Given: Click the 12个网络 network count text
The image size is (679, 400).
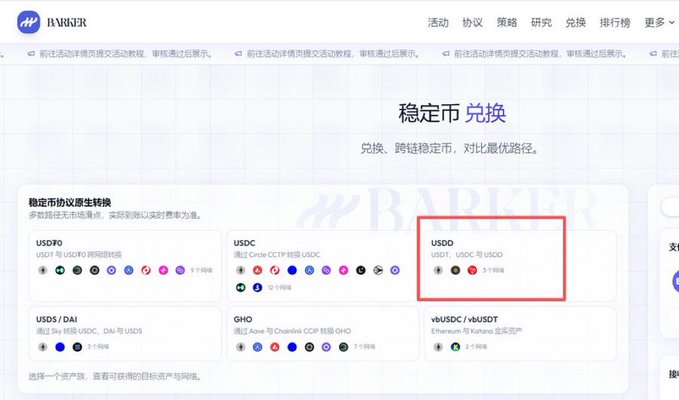Looking at the screenshot, I should tap(279, 287).
